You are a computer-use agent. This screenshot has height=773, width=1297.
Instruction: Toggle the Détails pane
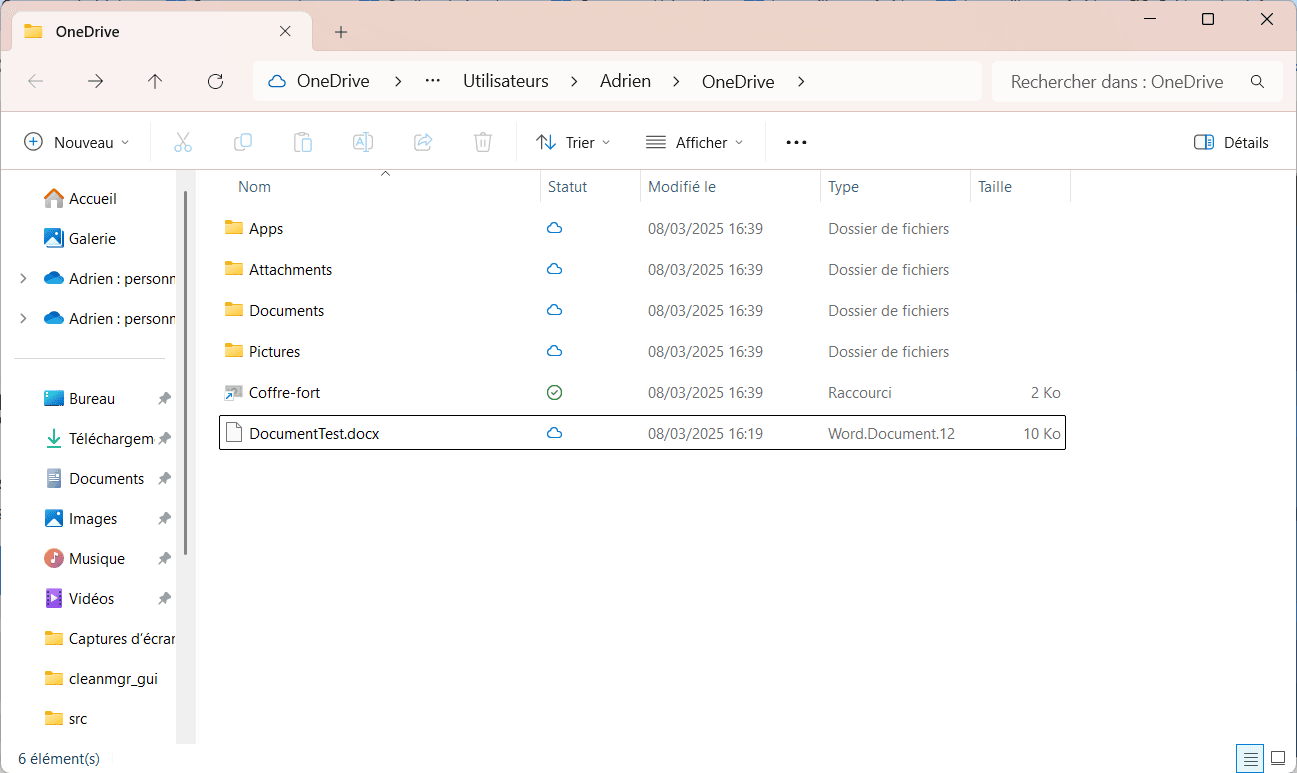(1231, 142)
